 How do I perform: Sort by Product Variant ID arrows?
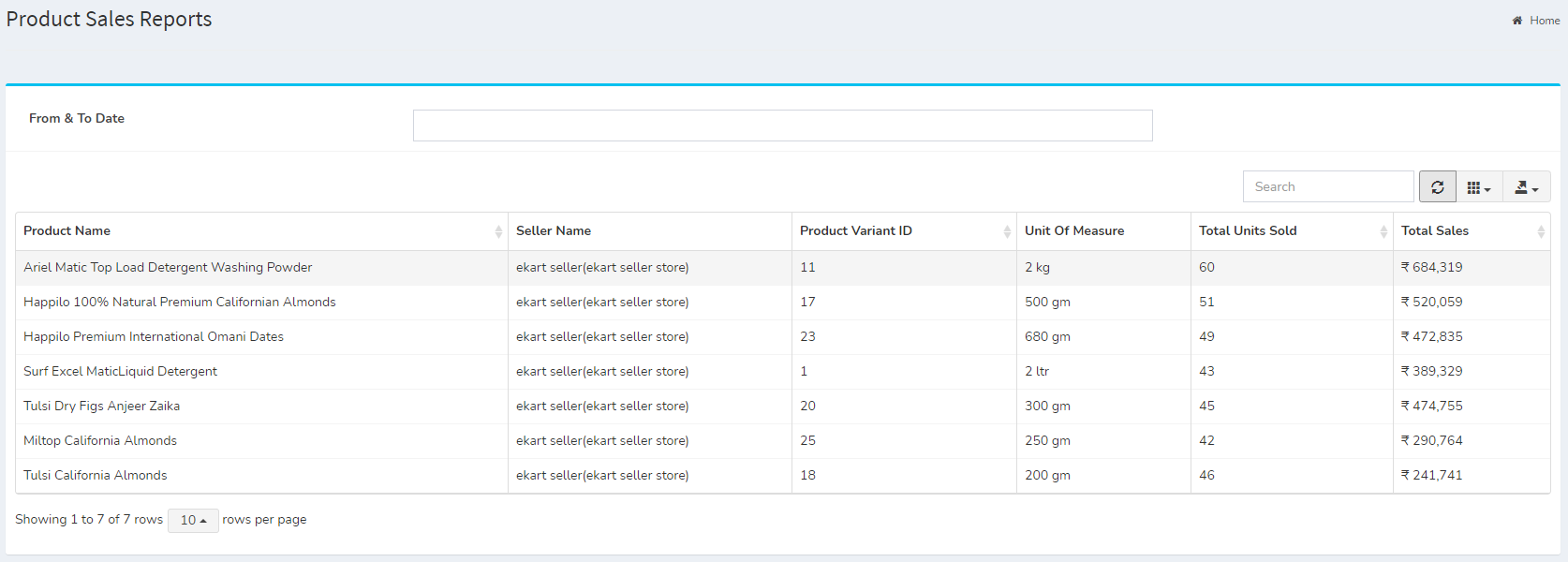click(x=1007, y=231)
